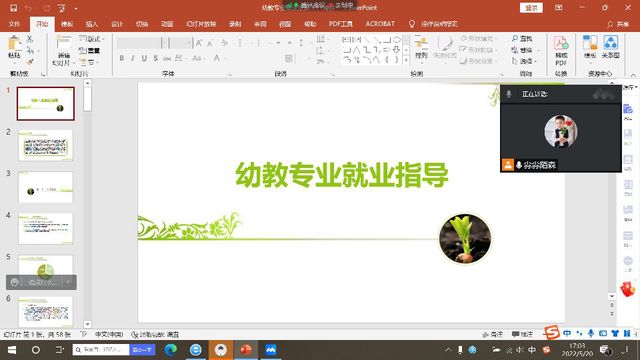Toggle Italic formatting
Screen dimensions: 640x360
[133, 58]
